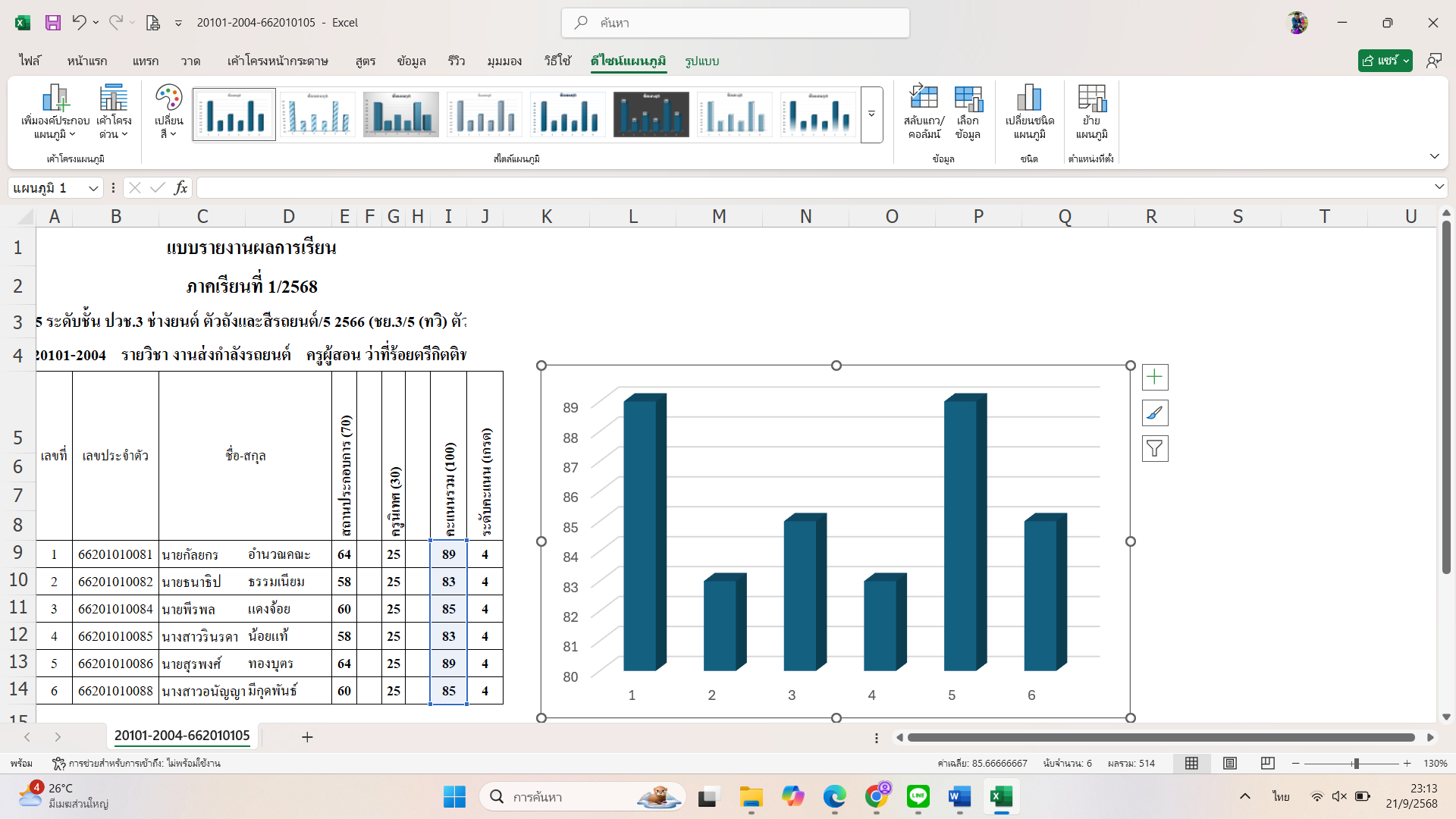The height and width of the screenshot is (819, 1456).
Task: Select the dark background chart style thumbnail
Action: tap(651, 115)
